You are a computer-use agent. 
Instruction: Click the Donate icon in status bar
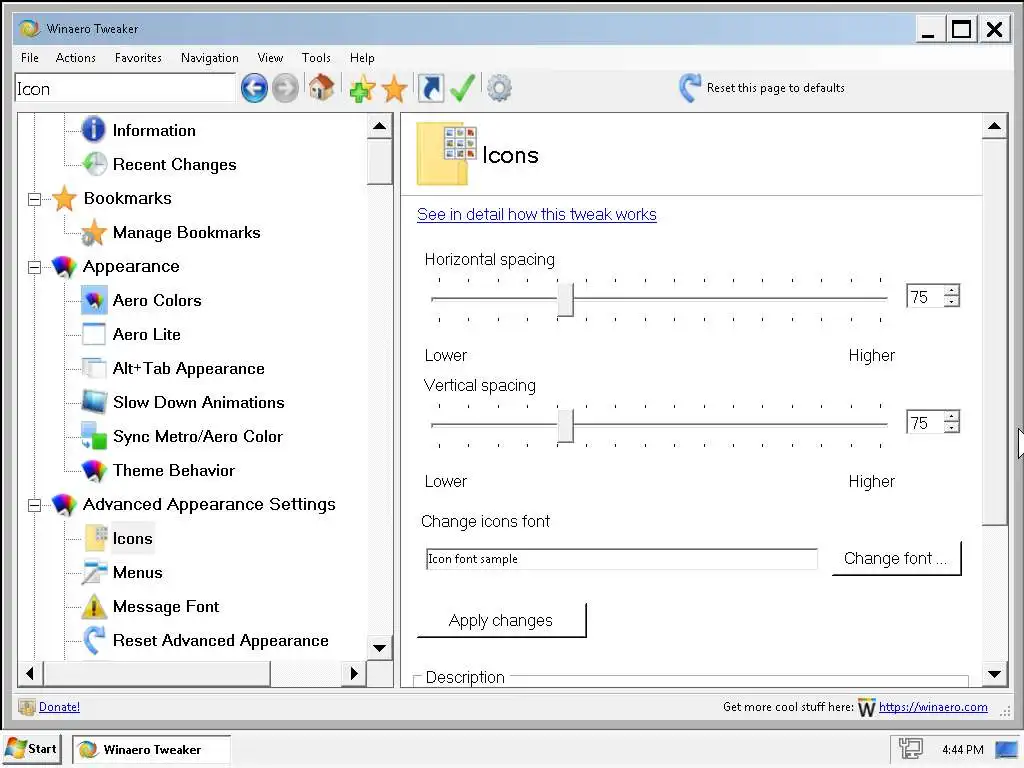click(27, 707)
